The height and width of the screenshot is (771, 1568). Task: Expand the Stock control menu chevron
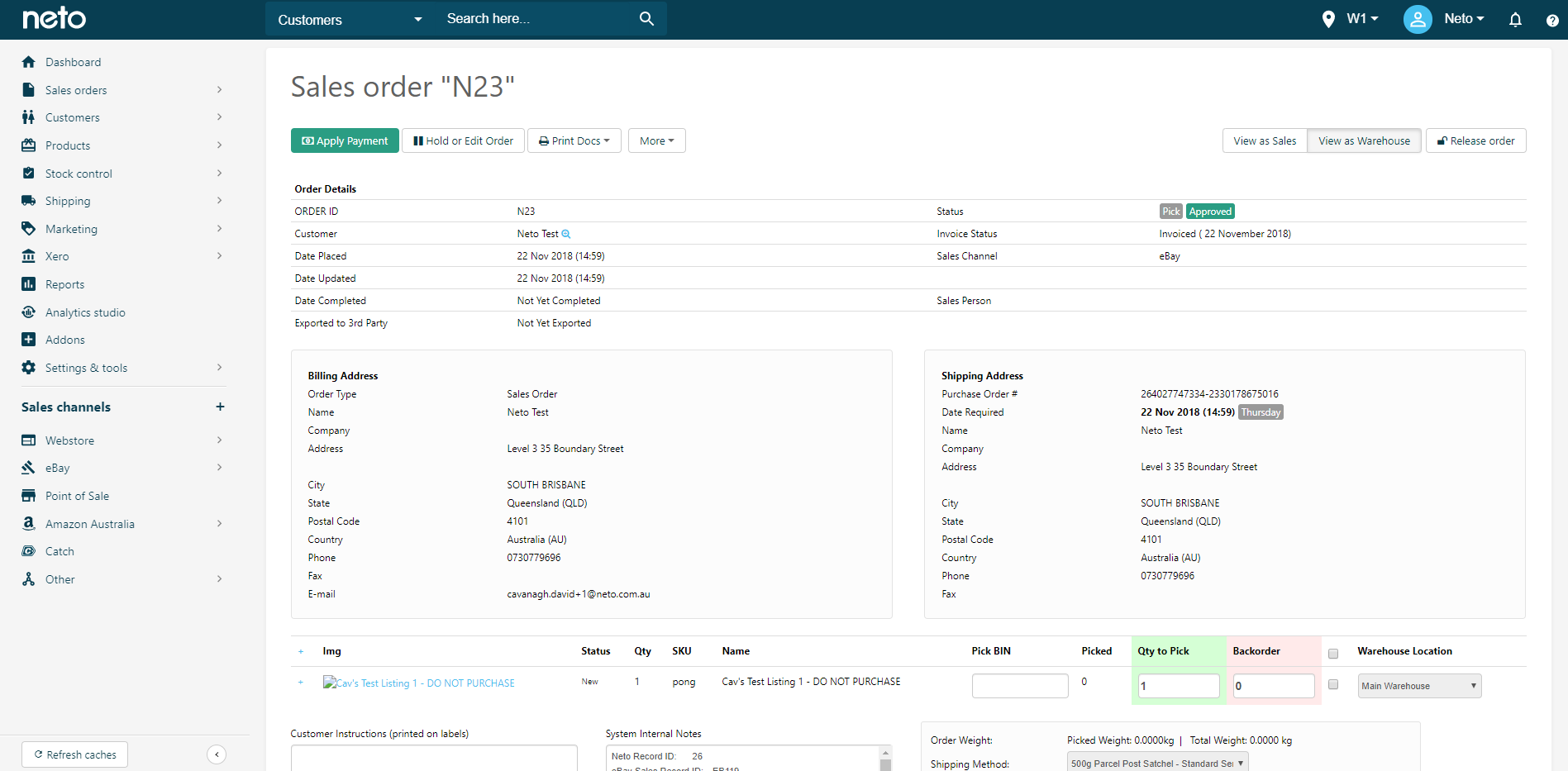click(219, 174)
